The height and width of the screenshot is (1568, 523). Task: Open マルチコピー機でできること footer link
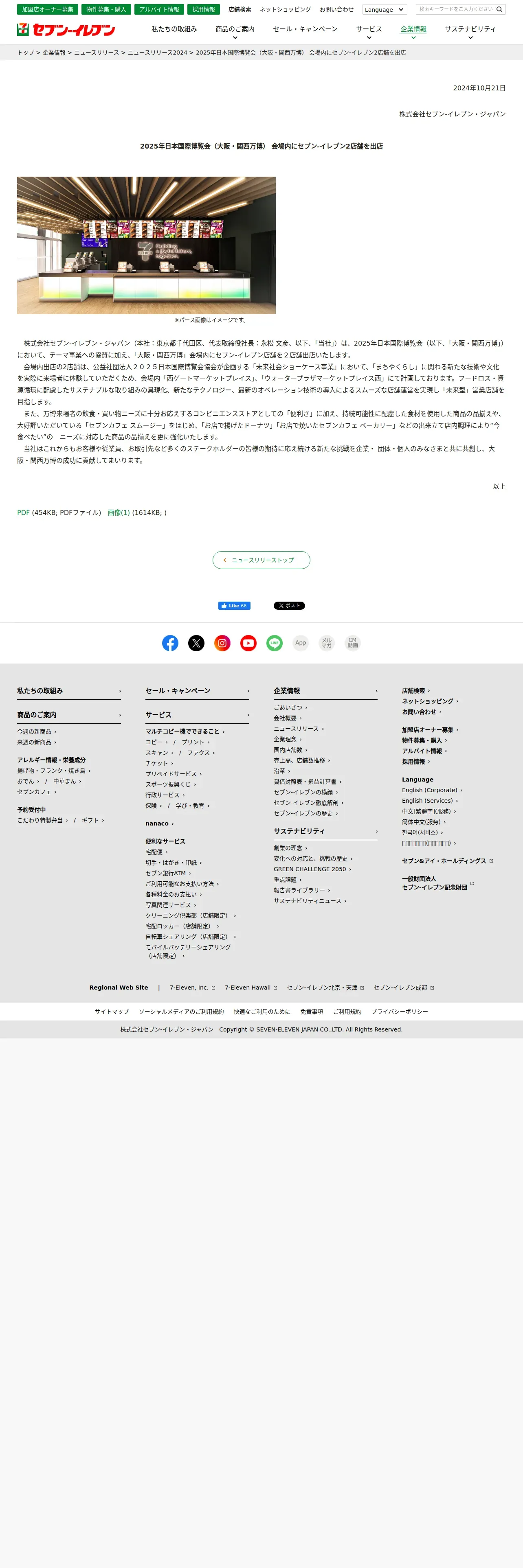(185, 731)
